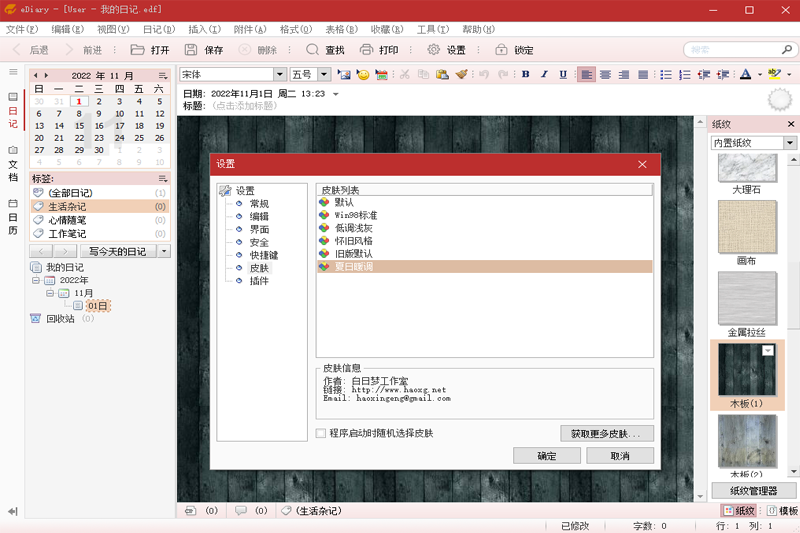The width and height of the screenshot is (800, 533).
Task: Align text right
Action: pos(623,74)
